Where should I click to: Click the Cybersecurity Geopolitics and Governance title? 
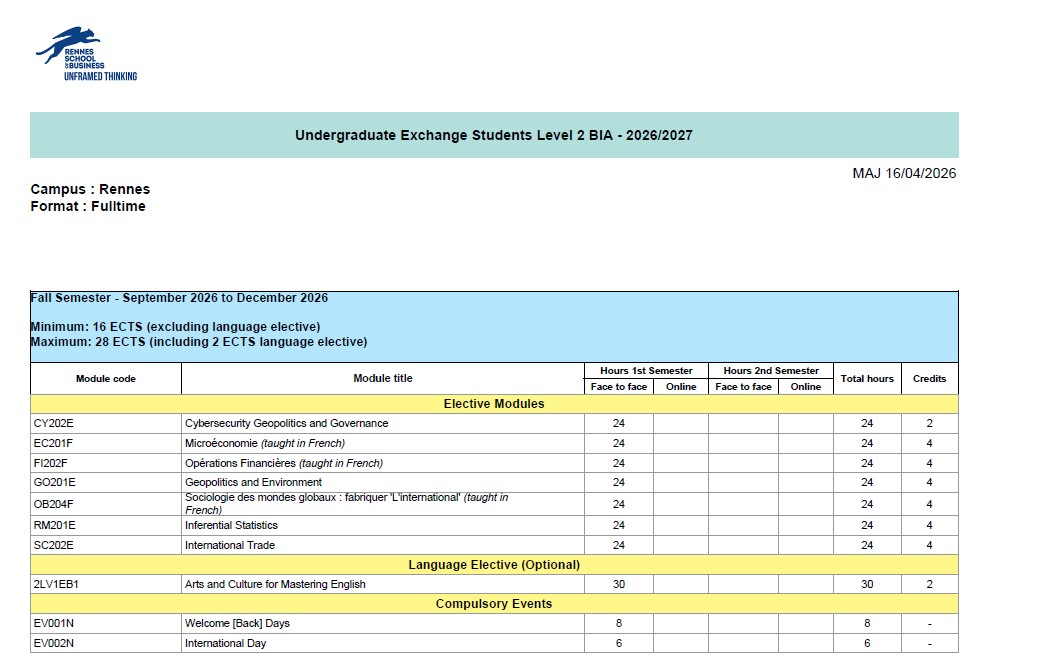(286, 423)
